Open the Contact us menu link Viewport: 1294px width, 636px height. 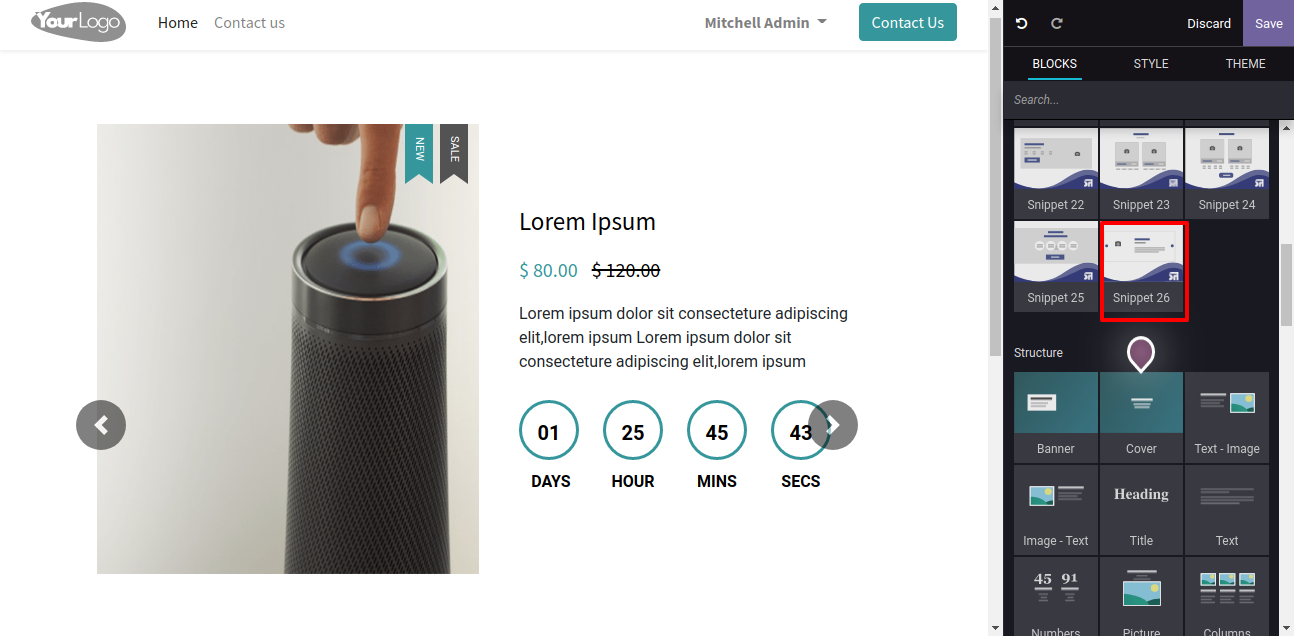(249, 22)
